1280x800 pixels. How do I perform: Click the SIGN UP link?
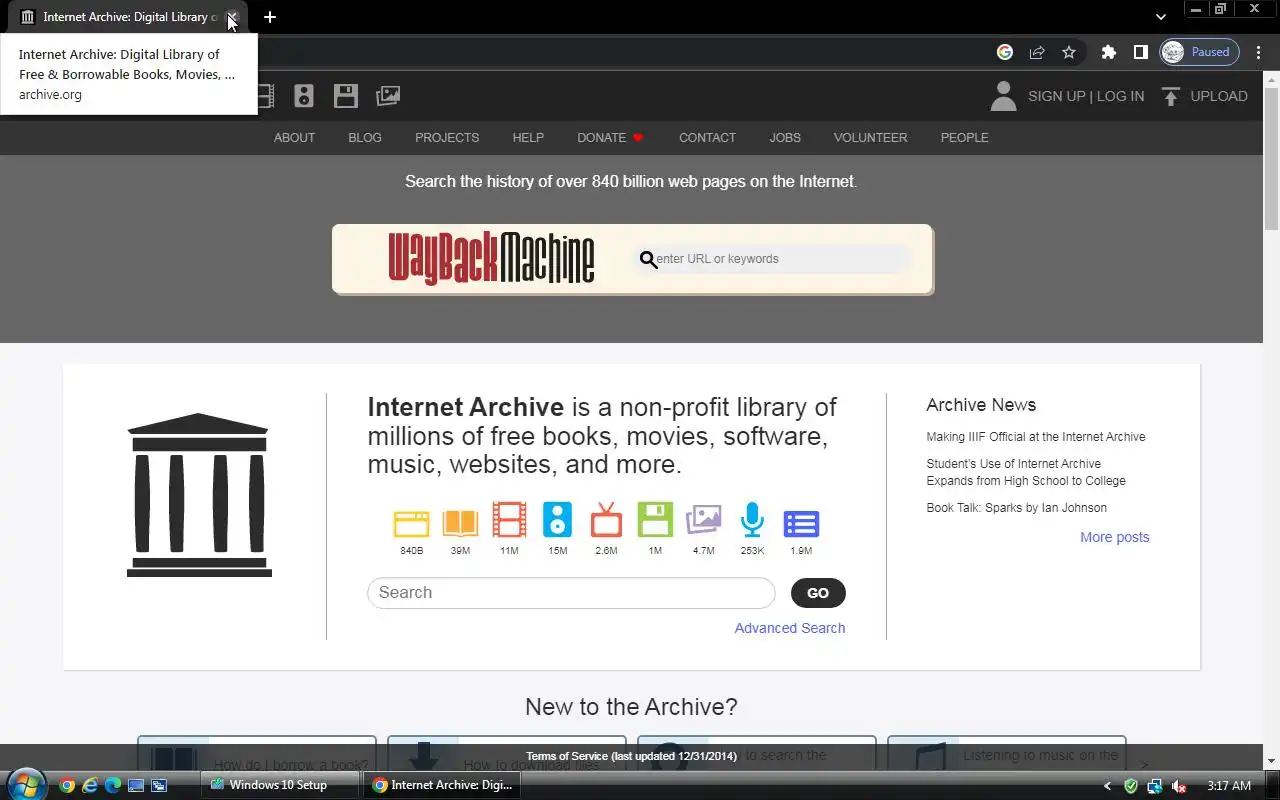click(1057, 96)
